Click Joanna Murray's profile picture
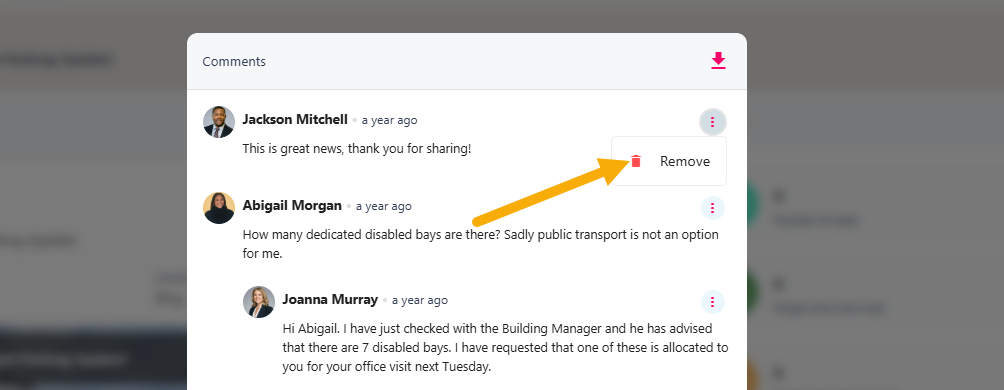The image size is (1004, 390). point(259,302)
